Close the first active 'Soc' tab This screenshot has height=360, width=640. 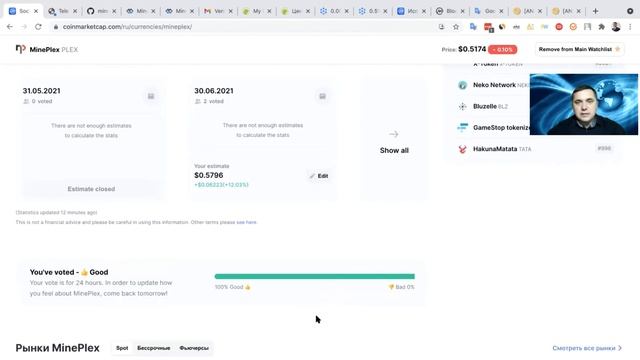pos(36,11)
